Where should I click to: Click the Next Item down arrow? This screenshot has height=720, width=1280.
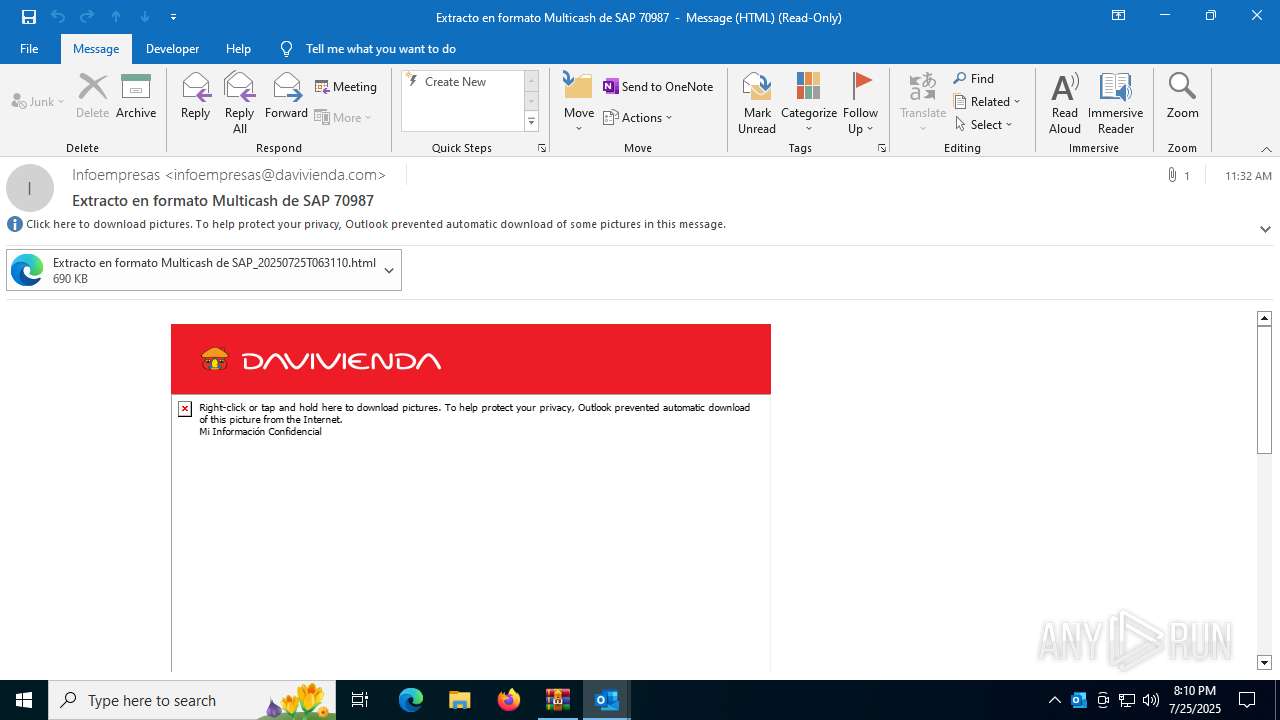click(145, 17)
